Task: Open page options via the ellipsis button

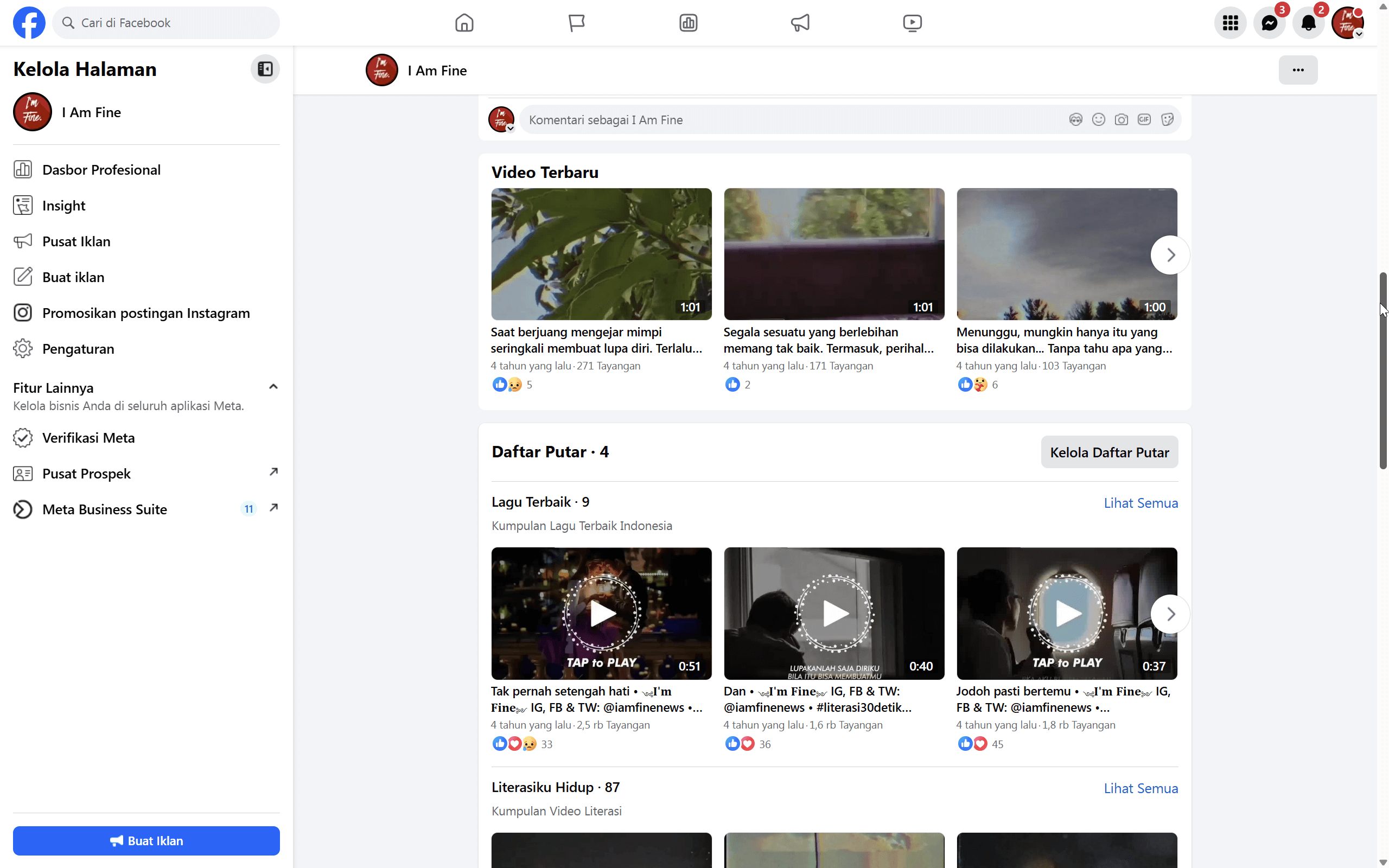Action: (1298, 69)
